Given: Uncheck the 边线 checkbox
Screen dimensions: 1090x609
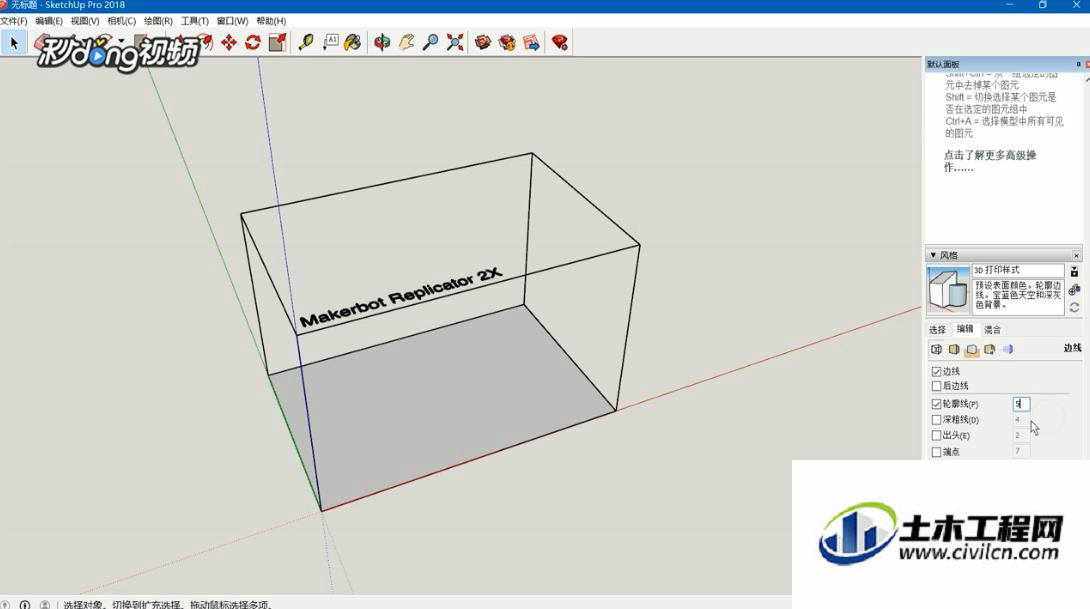Looking at the screenshot, I should pyautogui.click(x=936, y=372).
